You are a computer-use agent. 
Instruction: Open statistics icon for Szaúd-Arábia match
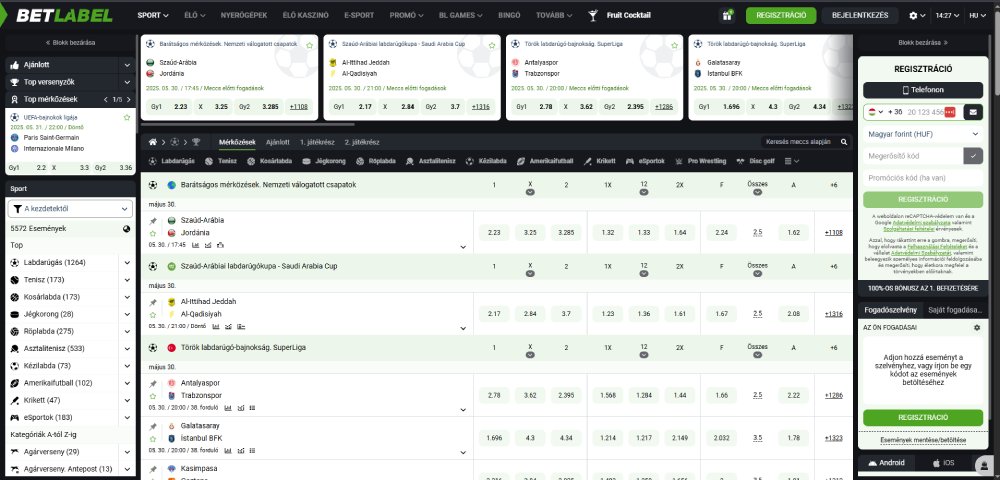click(196, 244)
